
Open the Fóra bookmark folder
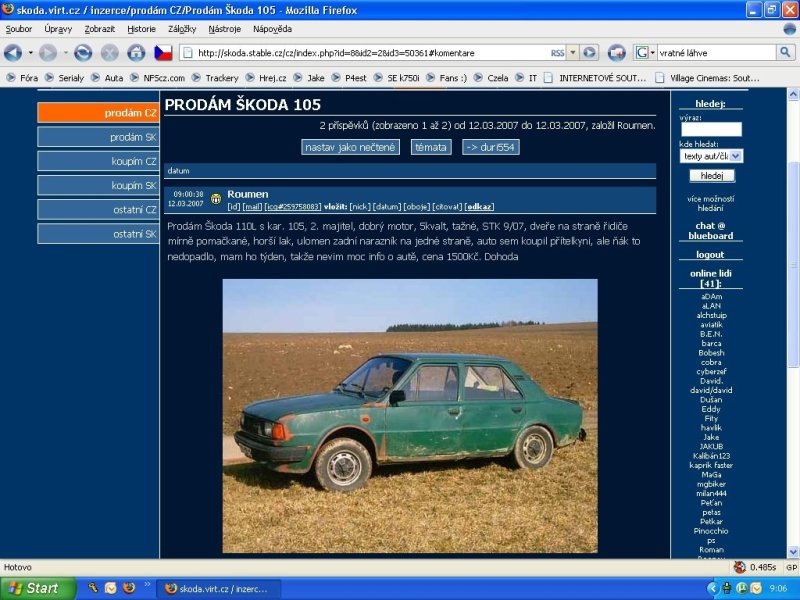[x=22, y=78]
